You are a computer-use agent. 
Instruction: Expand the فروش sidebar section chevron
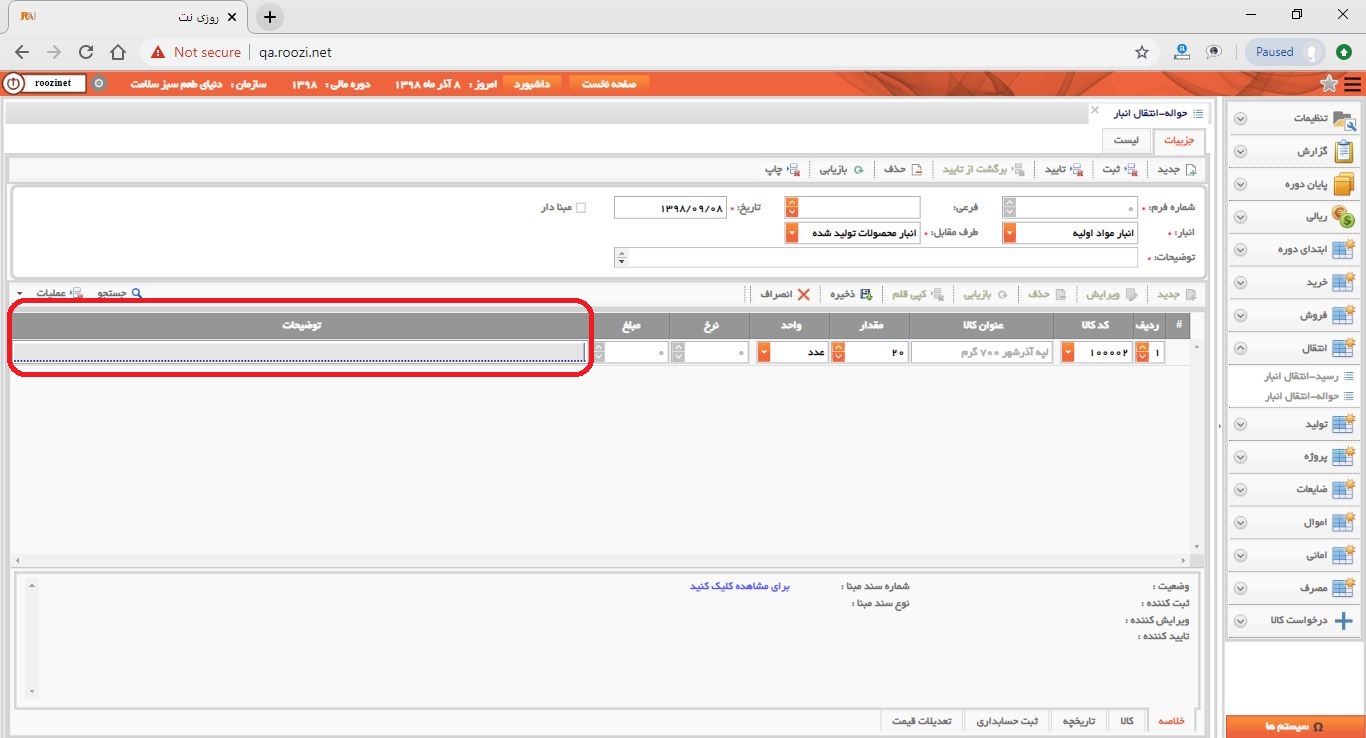1240,316
